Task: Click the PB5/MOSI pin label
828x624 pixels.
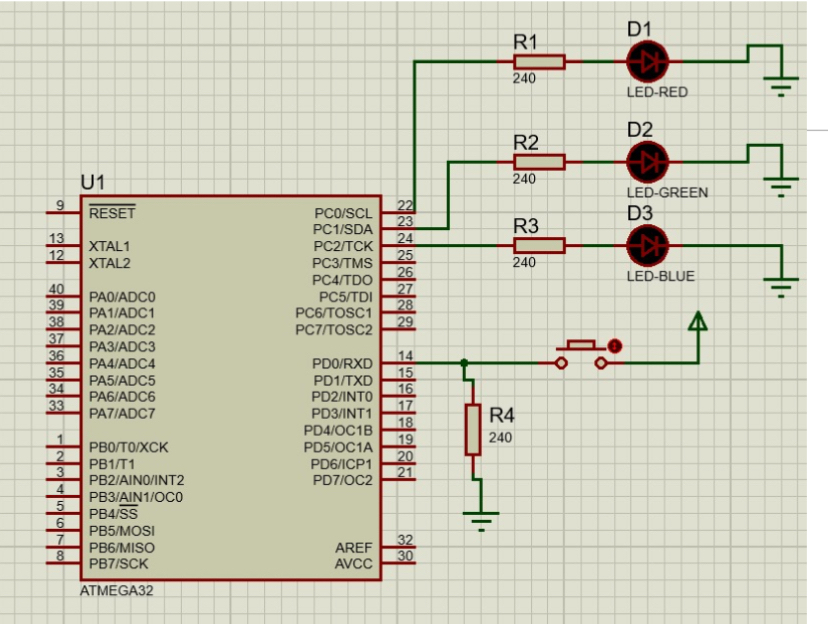Action: click(121, 531)
